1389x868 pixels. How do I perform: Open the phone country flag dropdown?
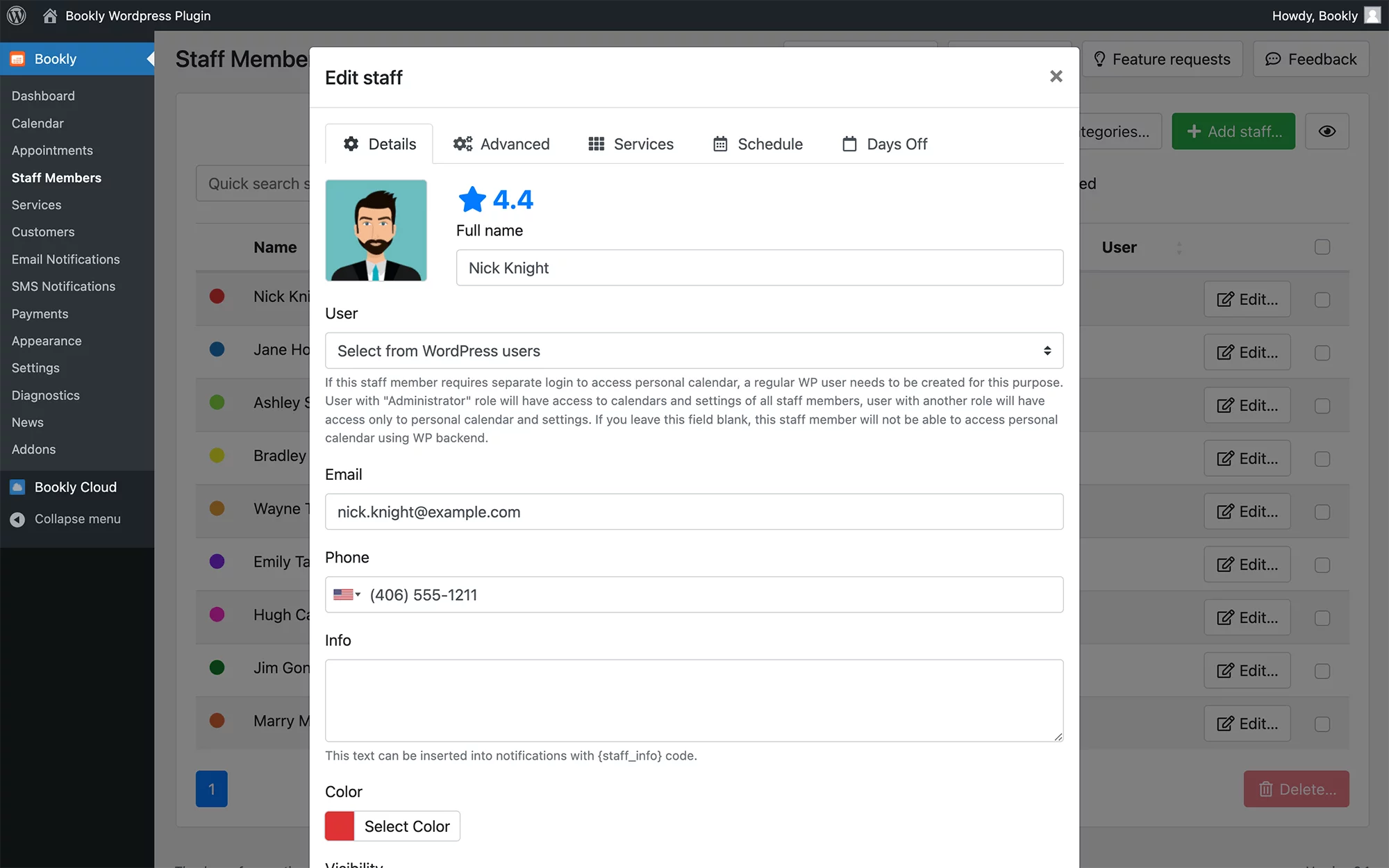(347, 594)
